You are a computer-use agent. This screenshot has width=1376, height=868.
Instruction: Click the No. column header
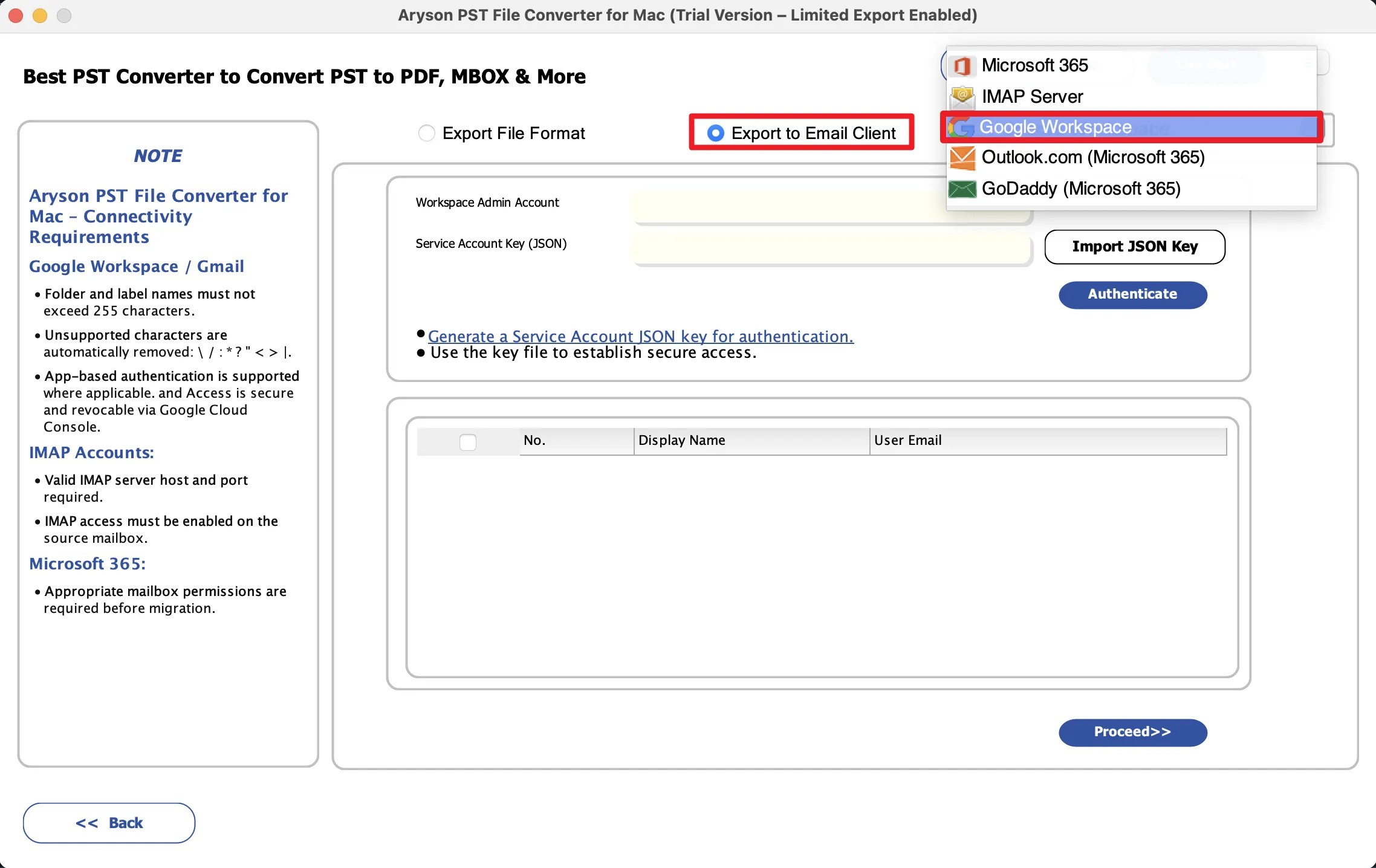(577, 441)
